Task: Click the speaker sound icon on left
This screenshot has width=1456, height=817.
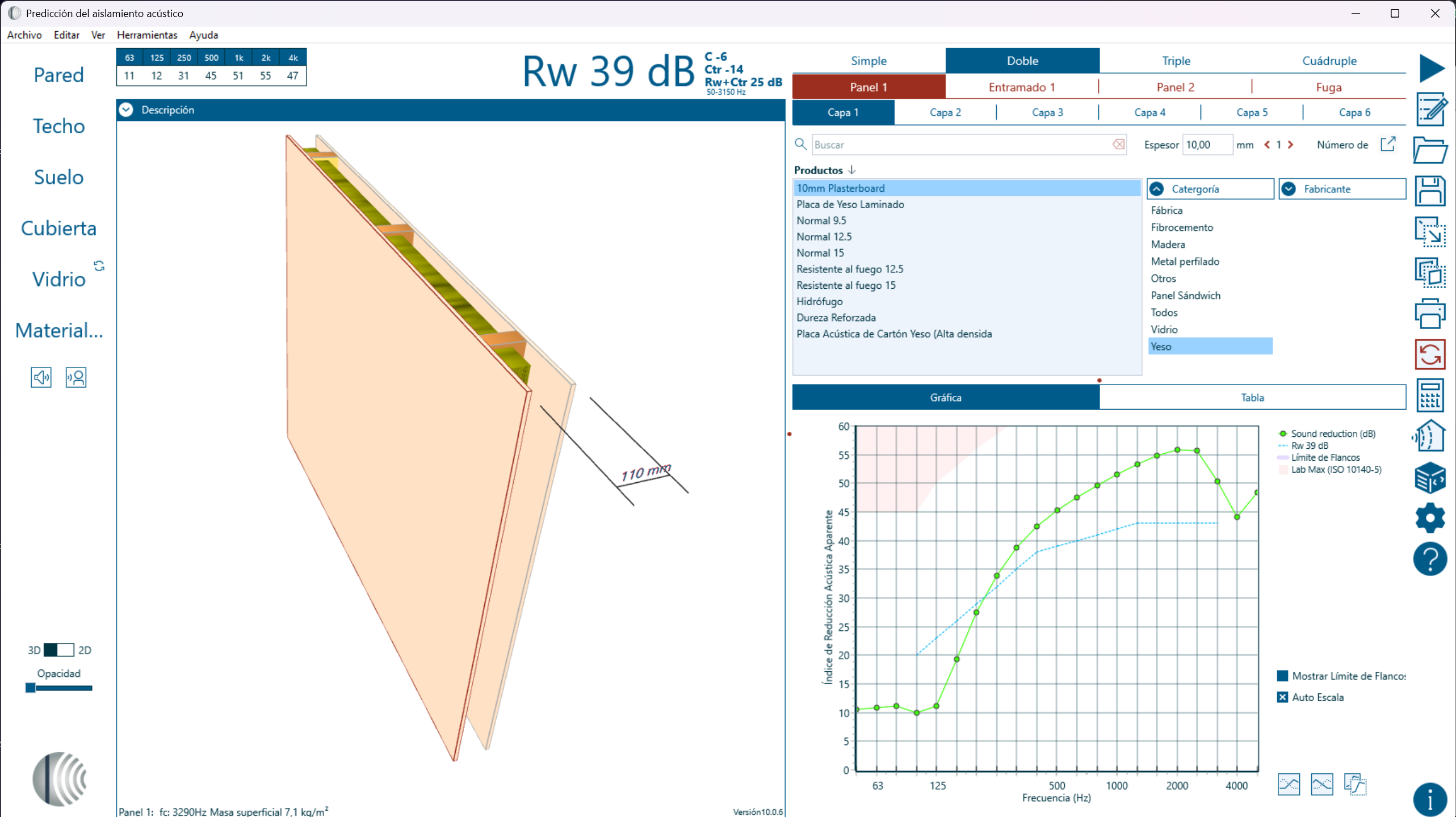Action: click(41, 377)
